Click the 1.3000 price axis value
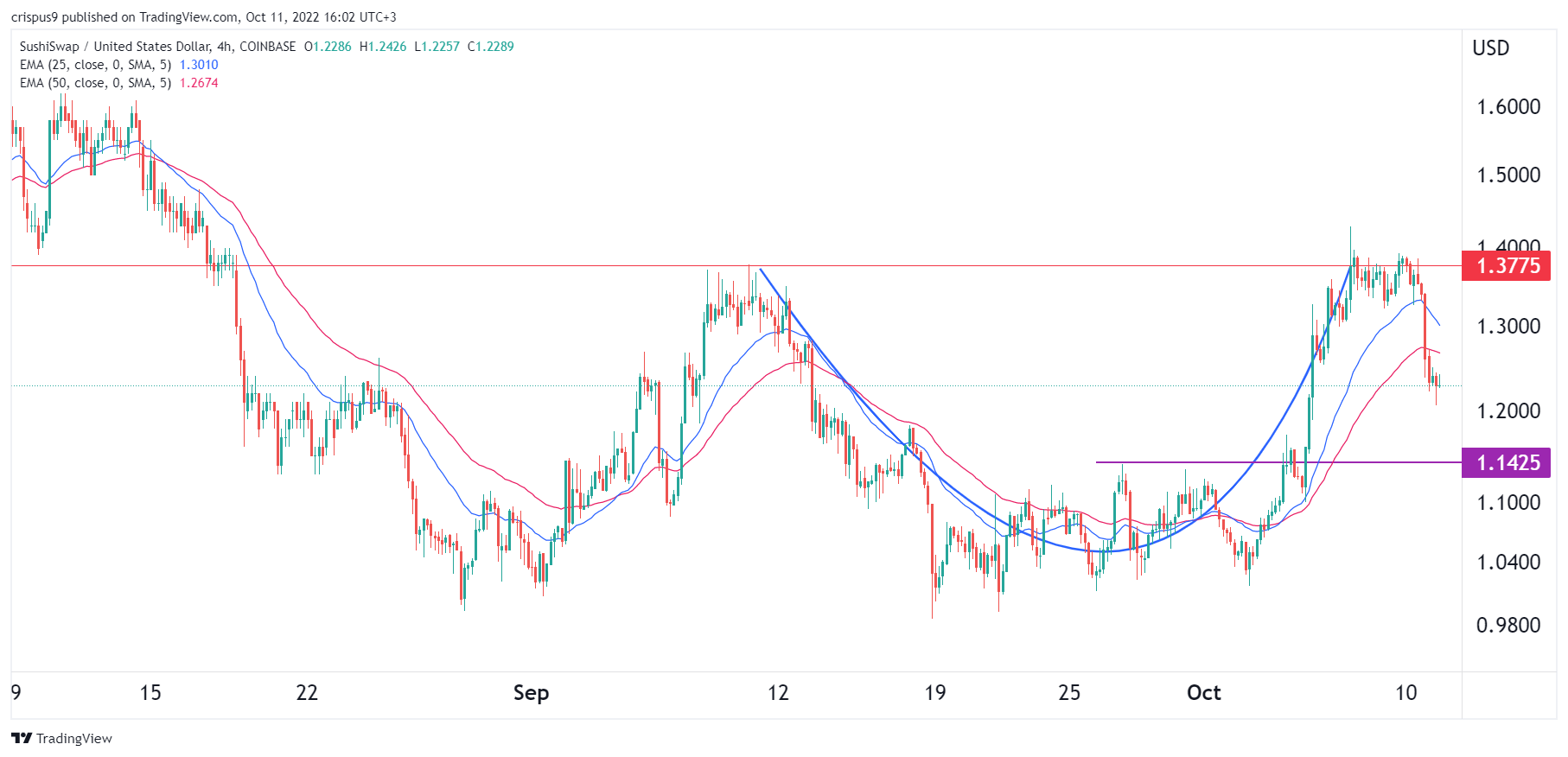 [x=1508, y=327]
